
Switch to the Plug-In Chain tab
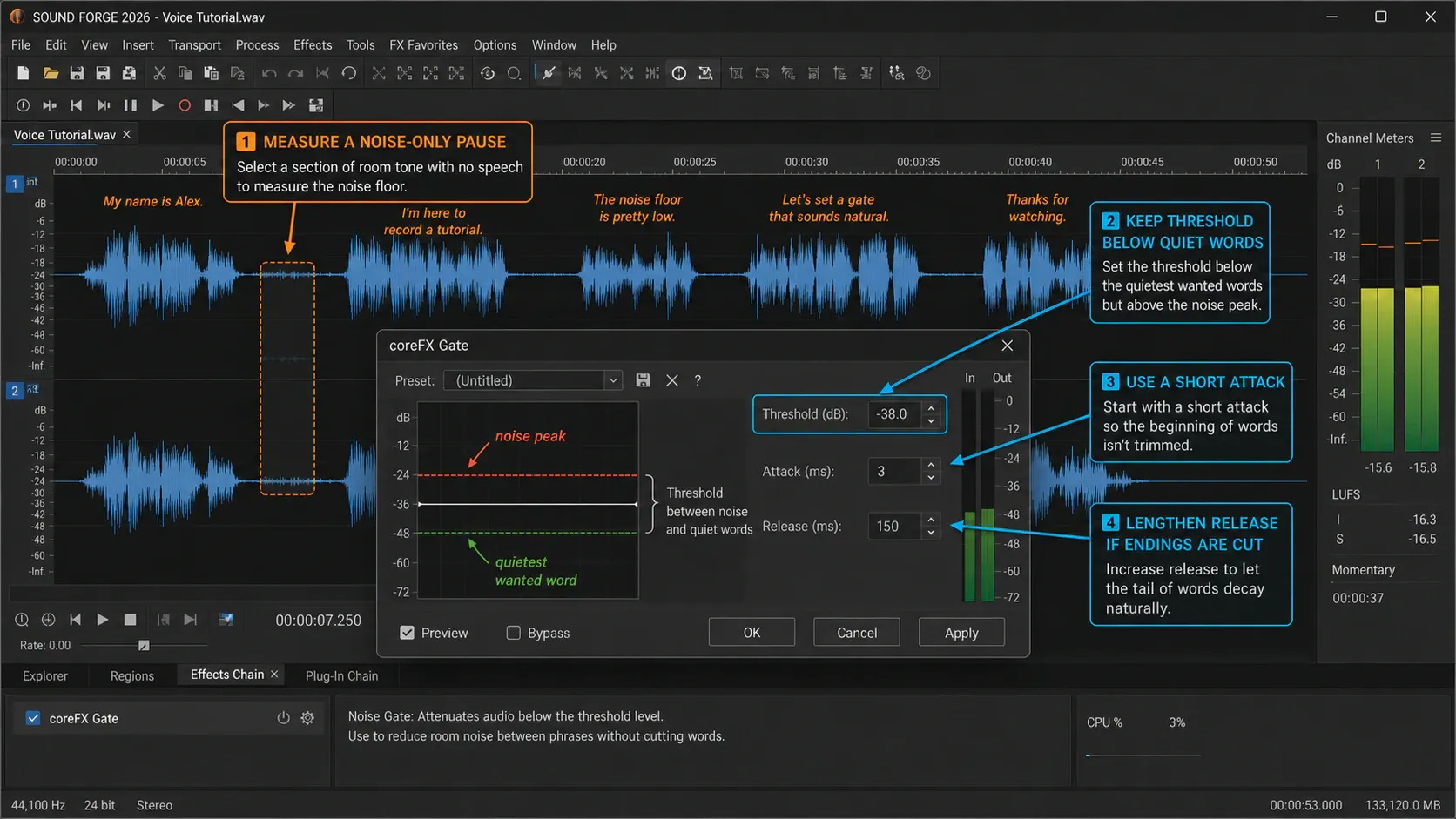point(341,675)
